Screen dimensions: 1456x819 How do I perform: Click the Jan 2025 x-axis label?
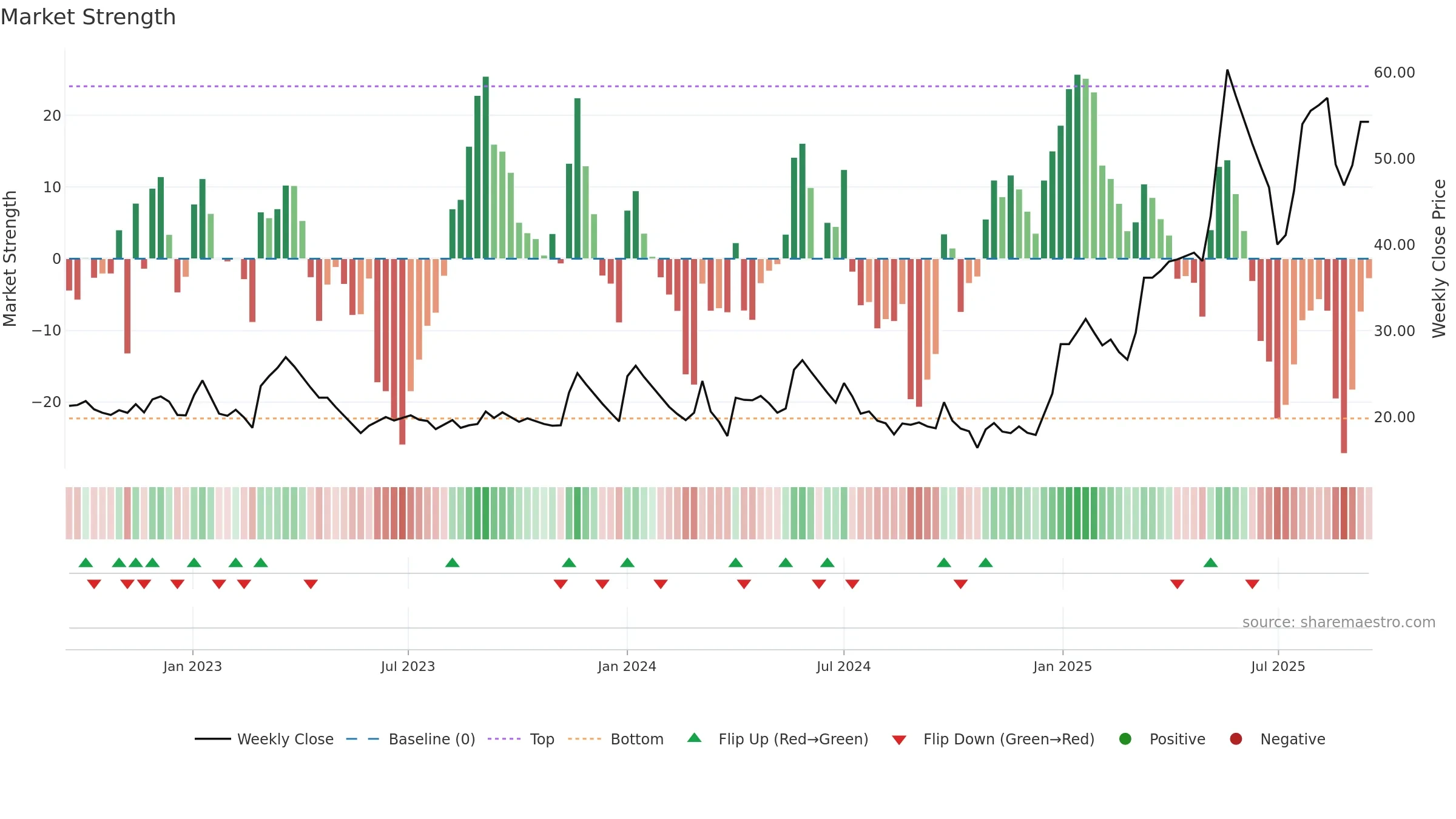1062,666
